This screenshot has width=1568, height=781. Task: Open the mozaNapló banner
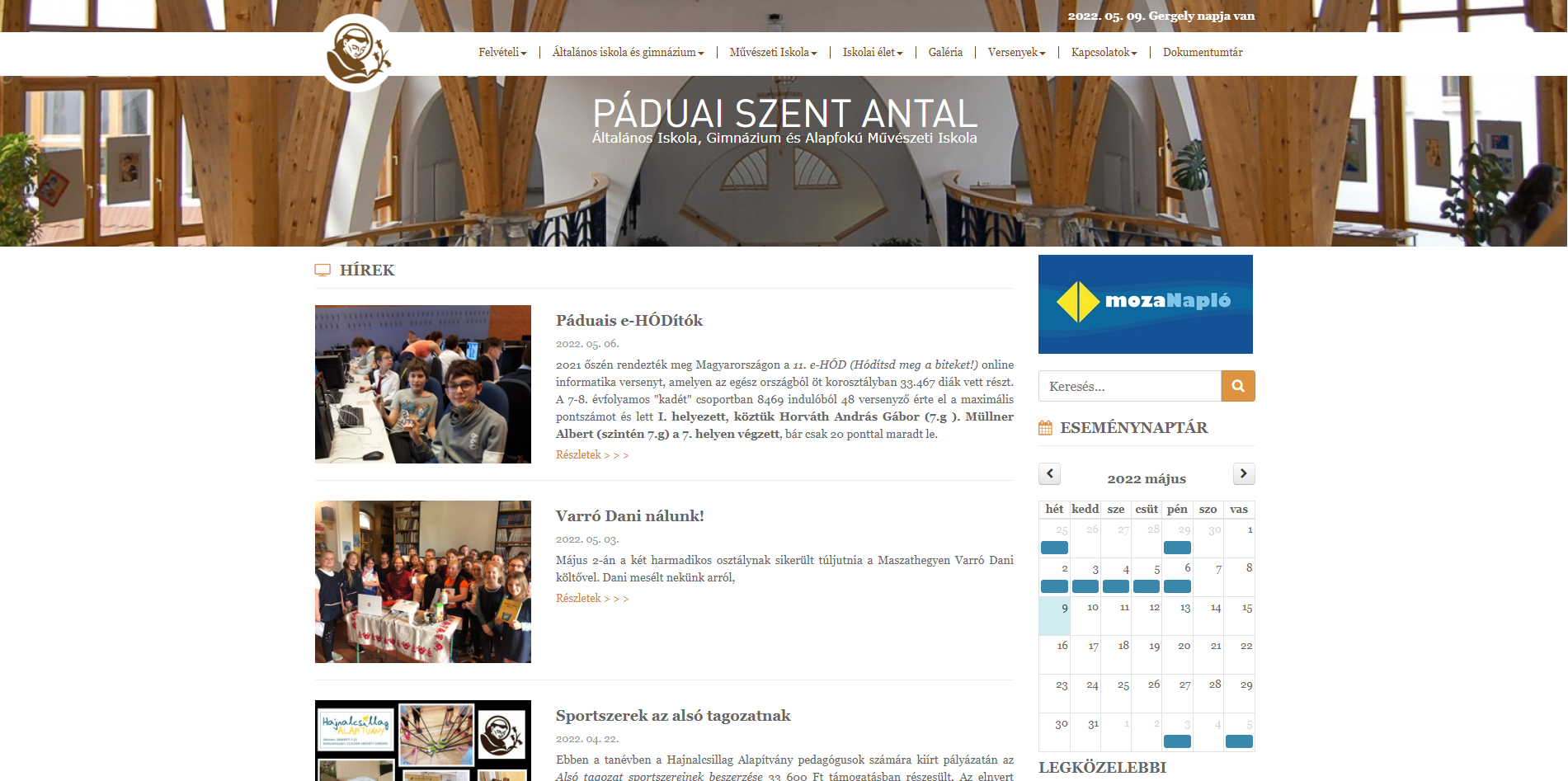[1145, 304]
